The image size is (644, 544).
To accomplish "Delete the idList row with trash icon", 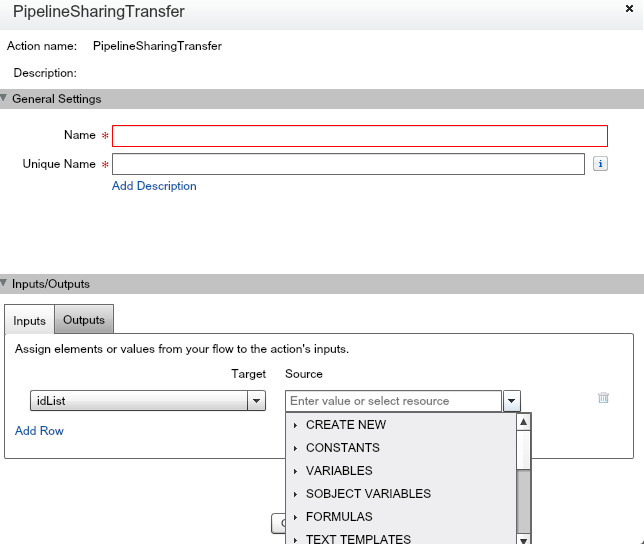I will click(x=603, y=398).
